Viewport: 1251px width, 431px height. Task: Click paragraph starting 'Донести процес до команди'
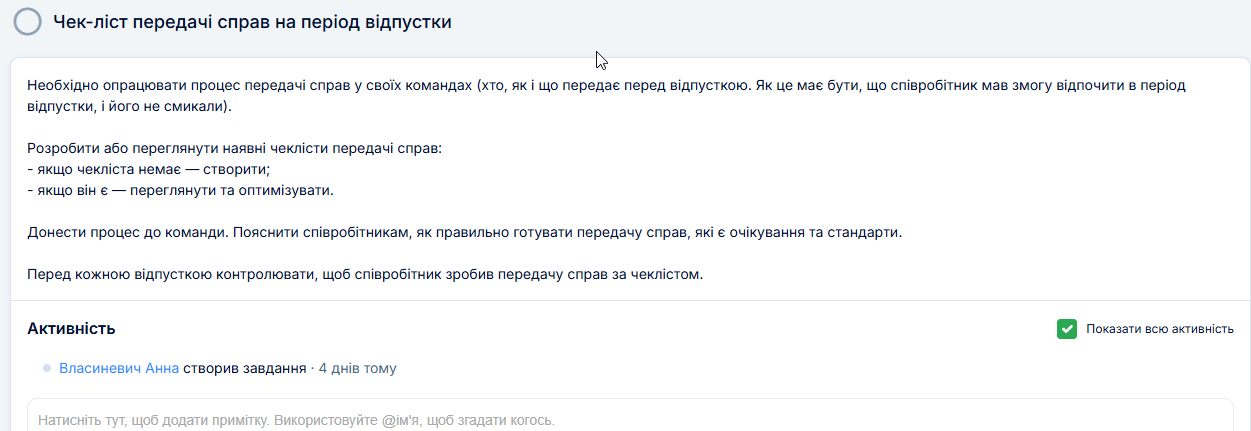point(464,232)
